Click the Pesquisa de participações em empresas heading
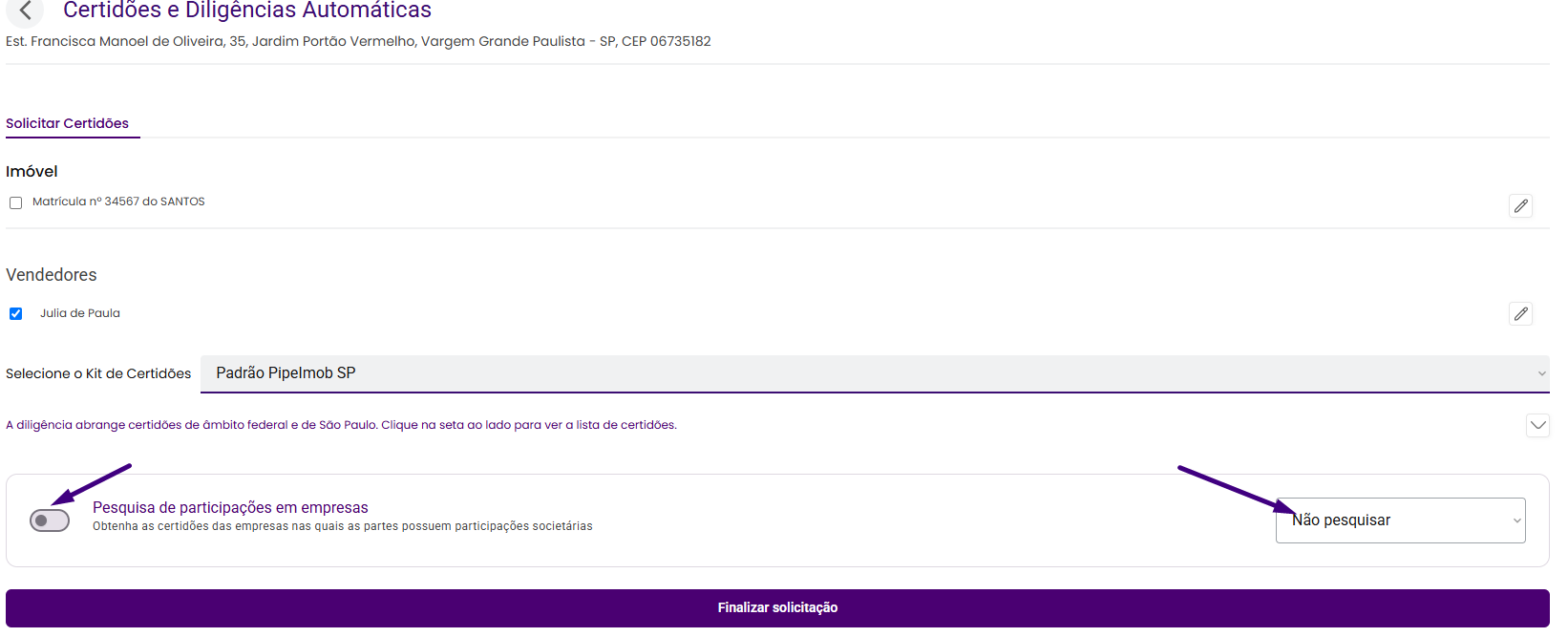 tap(230, 507)
